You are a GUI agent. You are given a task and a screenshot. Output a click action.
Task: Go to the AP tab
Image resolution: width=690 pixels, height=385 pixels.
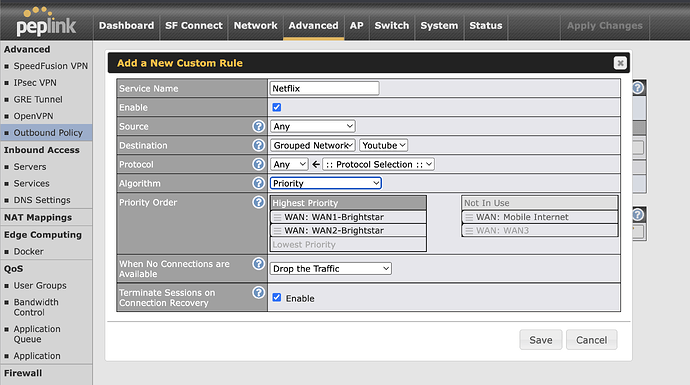point(356,26)
